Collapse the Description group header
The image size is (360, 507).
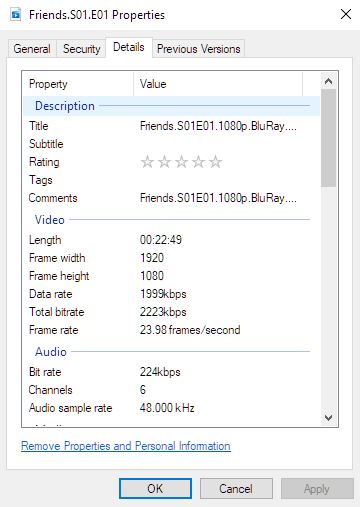pyautogui.click(x=171, y=106)
